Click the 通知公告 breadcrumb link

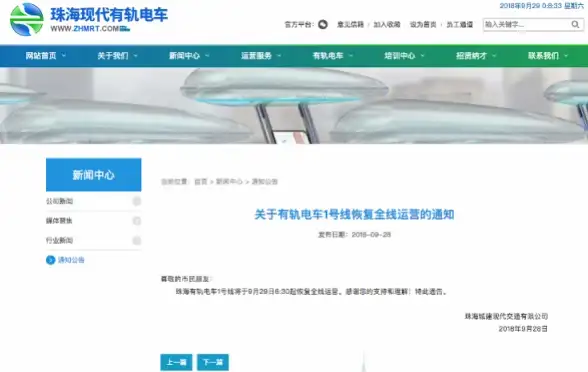pos(264,182)
